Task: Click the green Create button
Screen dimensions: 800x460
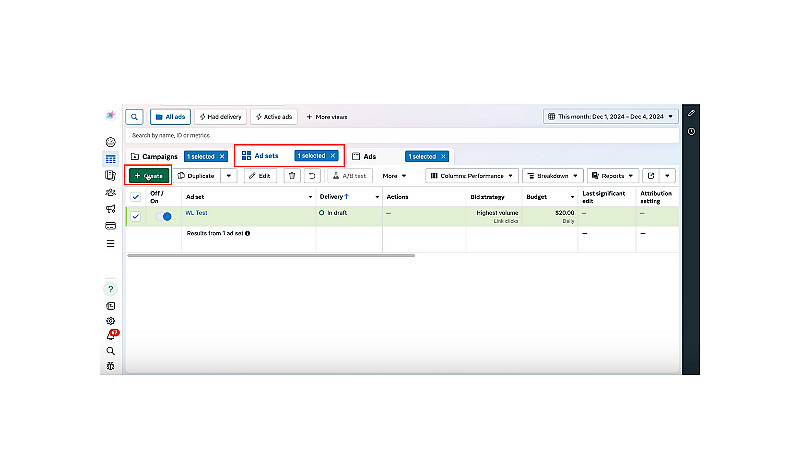Action: click(x=148, y=176)
